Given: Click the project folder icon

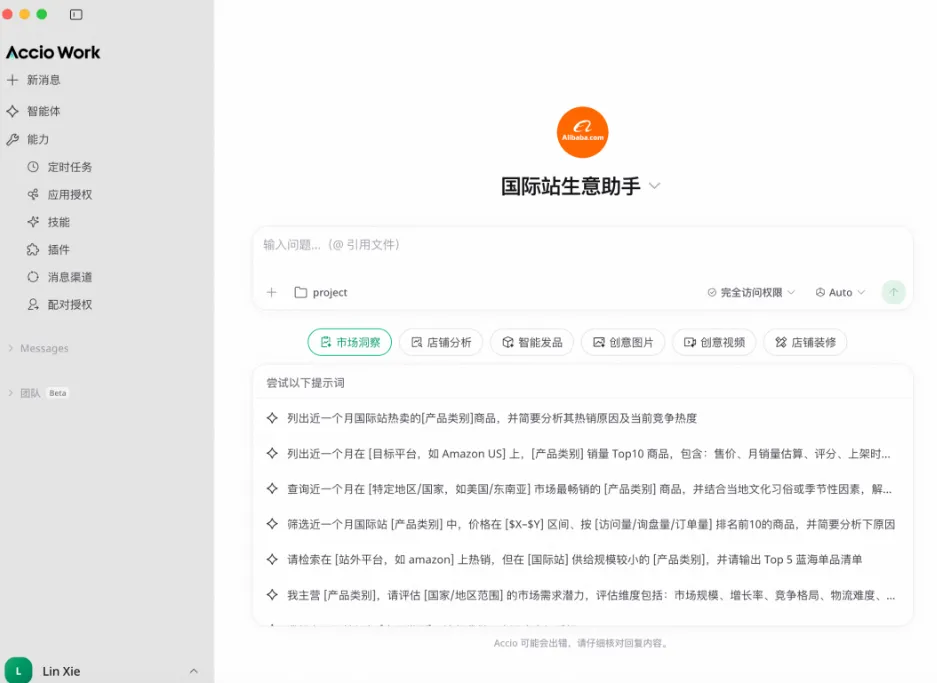Looking at the screenshot, I should [x=301, y=292].
